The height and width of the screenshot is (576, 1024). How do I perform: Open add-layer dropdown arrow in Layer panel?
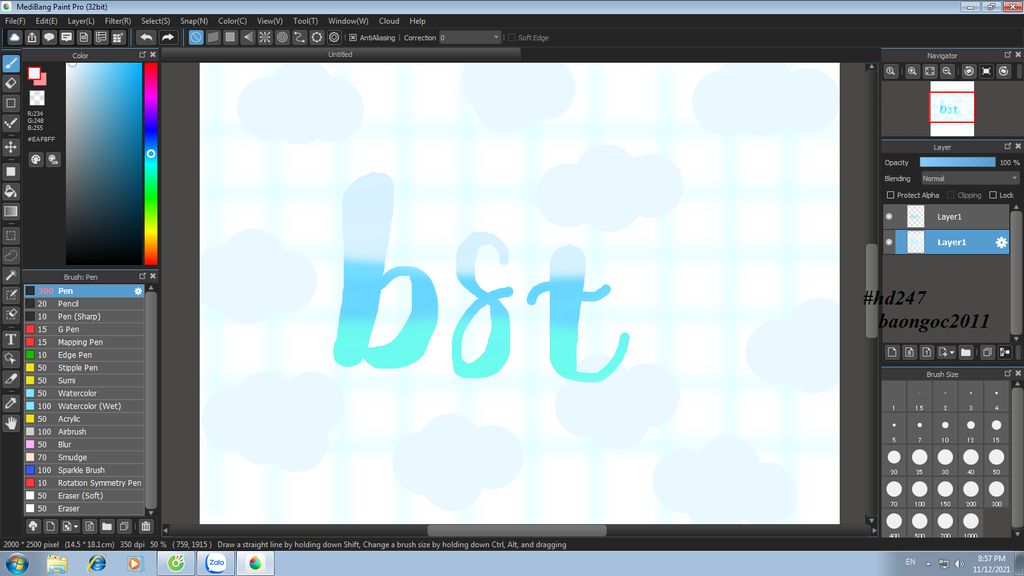point(952,353)
